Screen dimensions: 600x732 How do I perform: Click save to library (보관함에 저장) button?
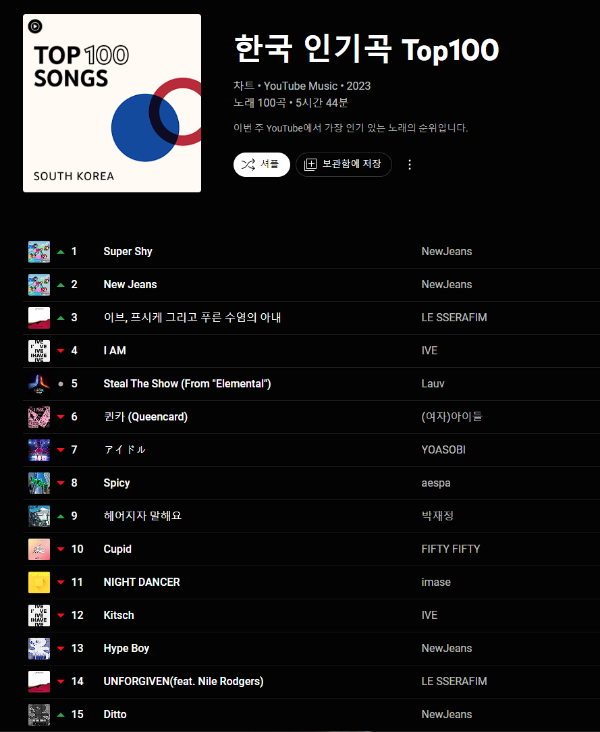click(343, 164)
